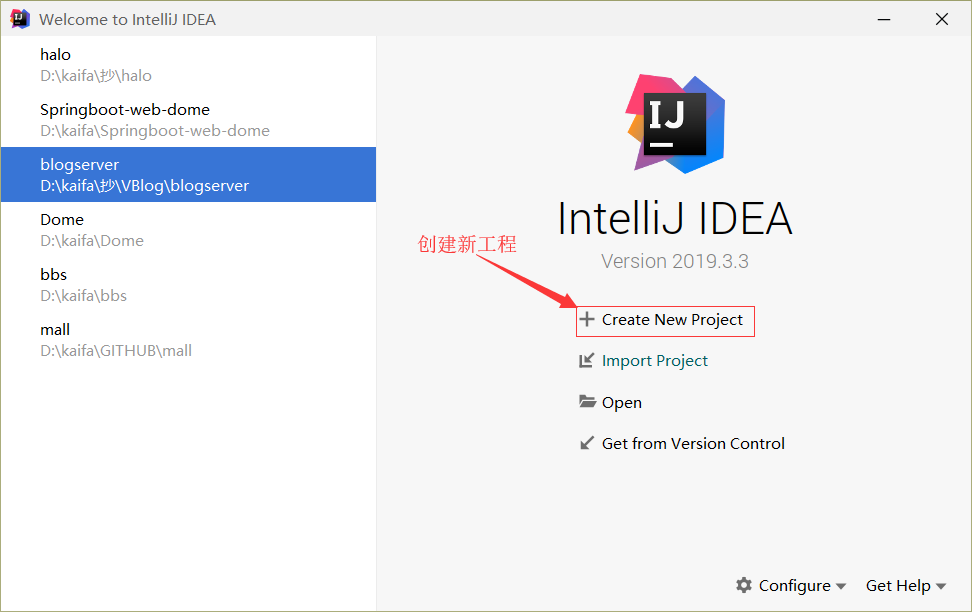
Task: Open the Configure menu label
Action: coord(795,585)
